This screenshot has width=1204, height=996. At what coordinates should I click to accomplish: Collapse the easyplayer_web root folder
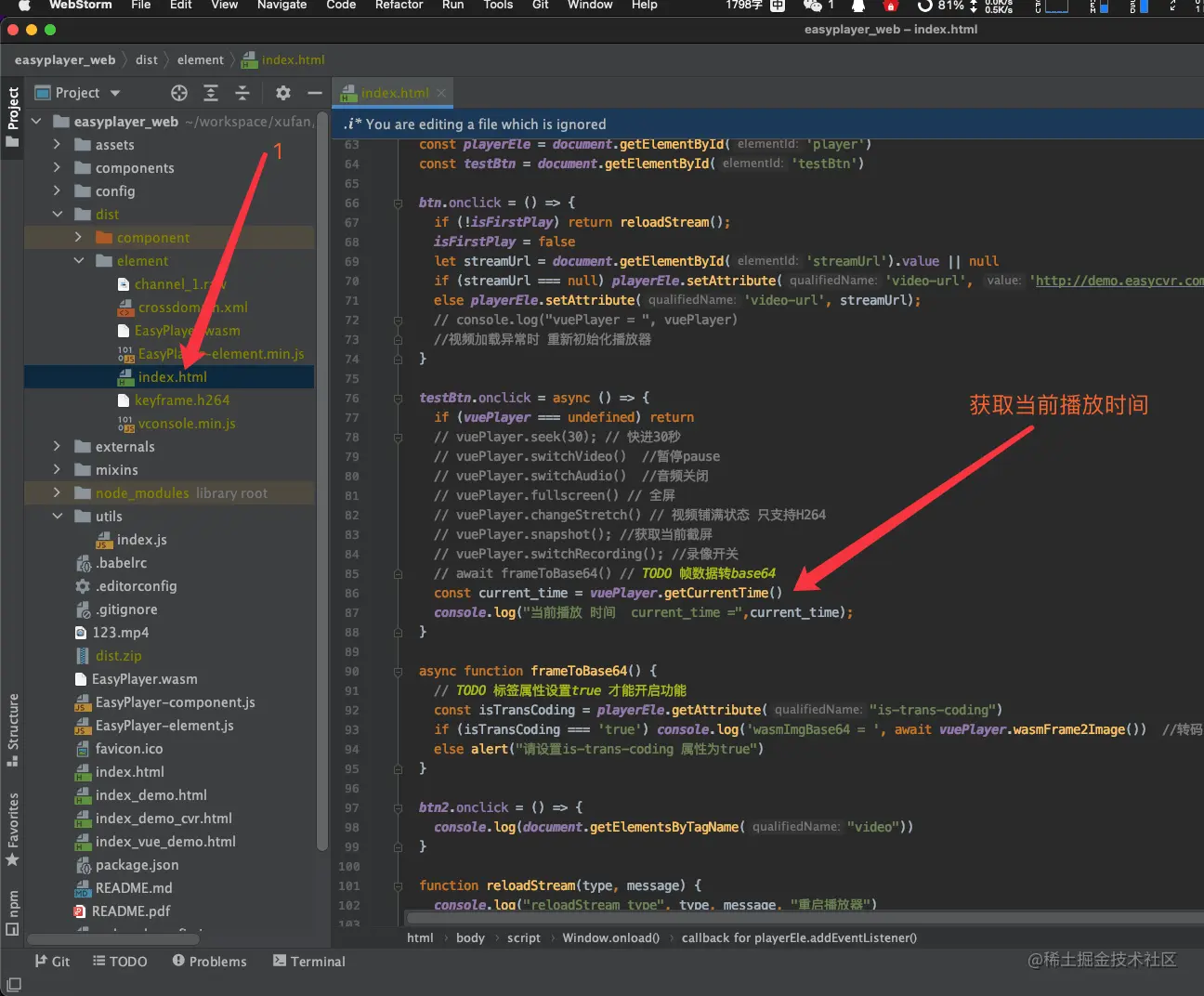[36, 122]
